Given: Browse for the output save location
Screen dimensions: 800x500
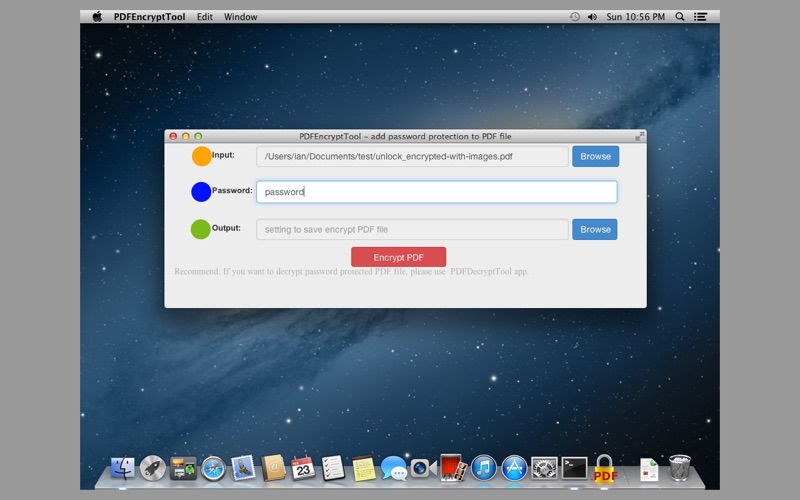Looking at the screenshot, I should coord(594,230).
